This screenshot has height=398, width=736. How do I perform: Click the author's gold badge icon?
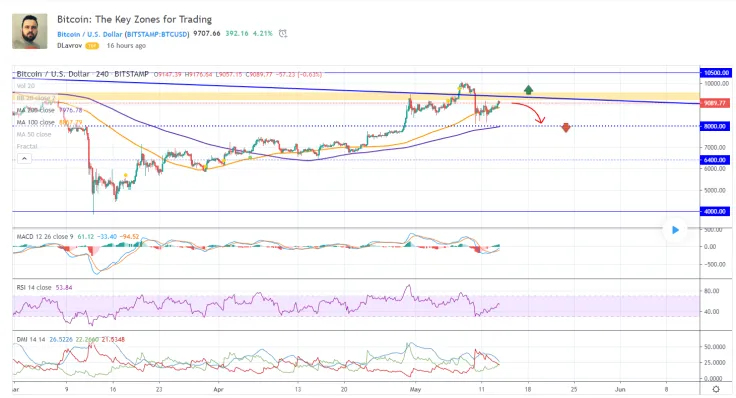click(92, 46)
